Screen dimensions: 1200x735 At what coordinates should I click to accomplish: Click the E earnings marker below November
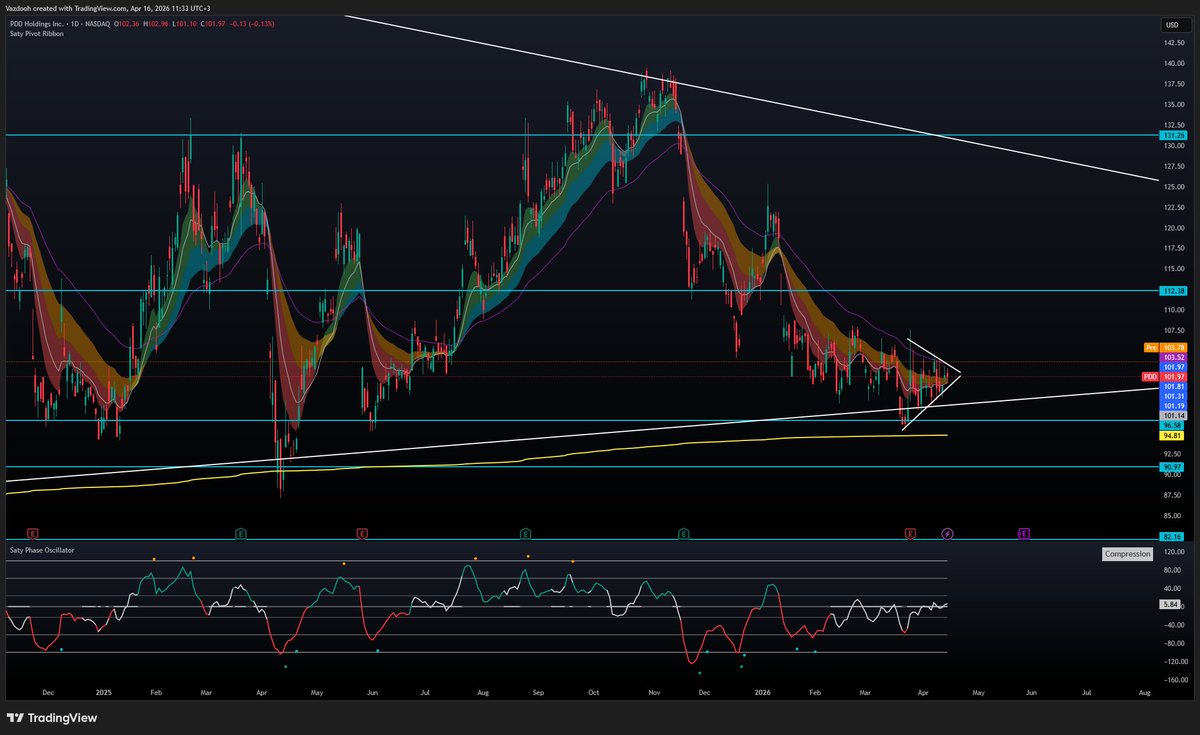click(684, 534)
